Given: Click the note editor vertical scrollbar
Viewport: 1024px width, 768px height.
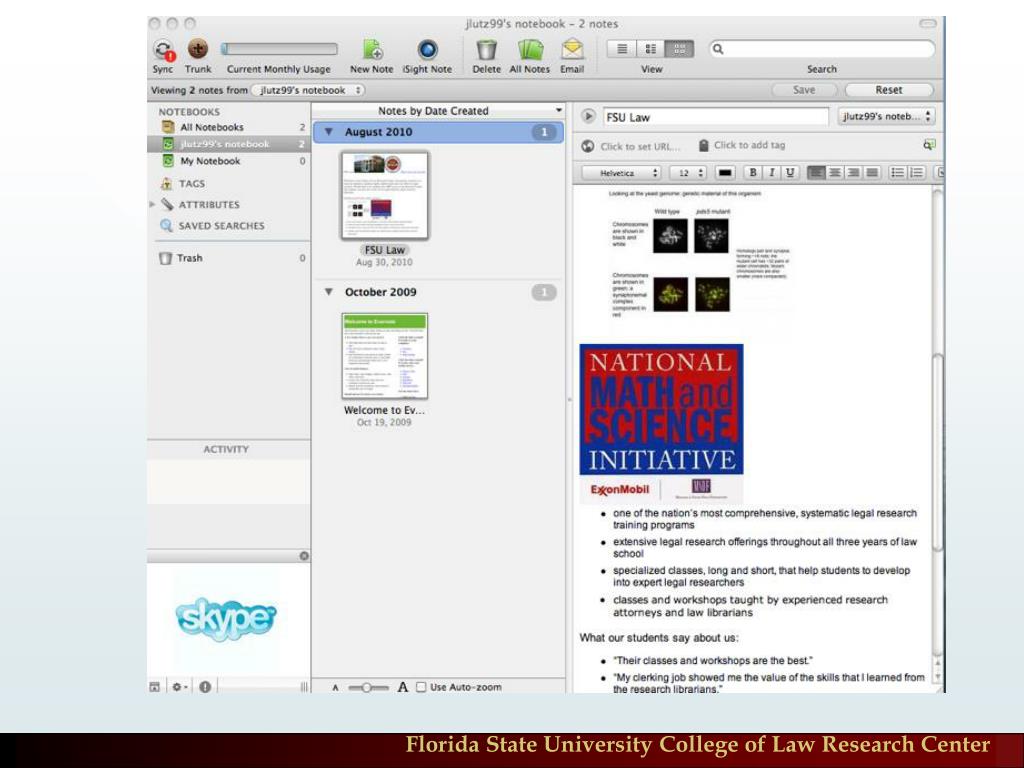Looking at the screenshot, I should click(x=937, y=453).
